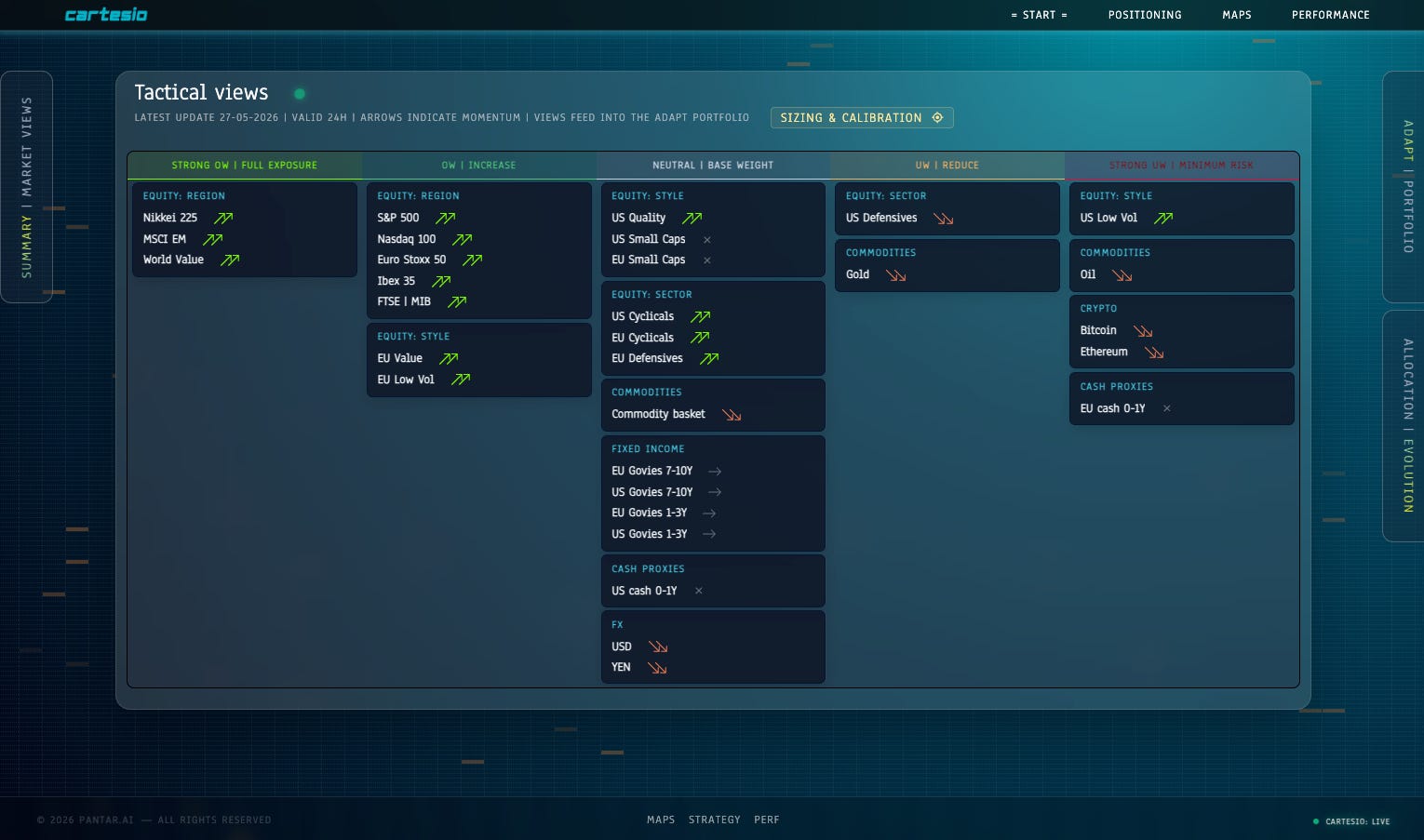Click the down arrow beside Commodity basket

[x=732, y=415]
